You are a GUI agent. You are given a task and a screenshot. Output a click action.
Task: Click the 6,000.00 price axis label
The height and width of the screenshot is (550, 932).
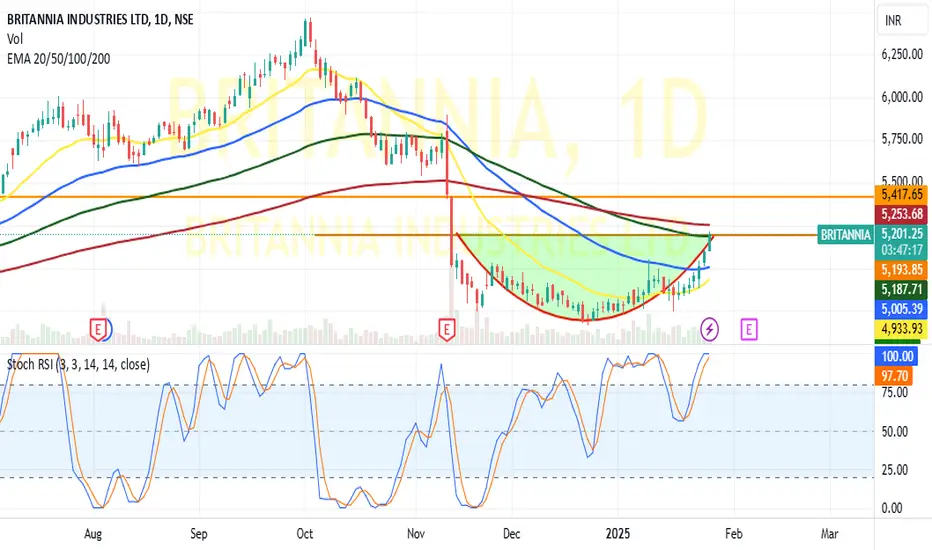click(x=902, y=97)
